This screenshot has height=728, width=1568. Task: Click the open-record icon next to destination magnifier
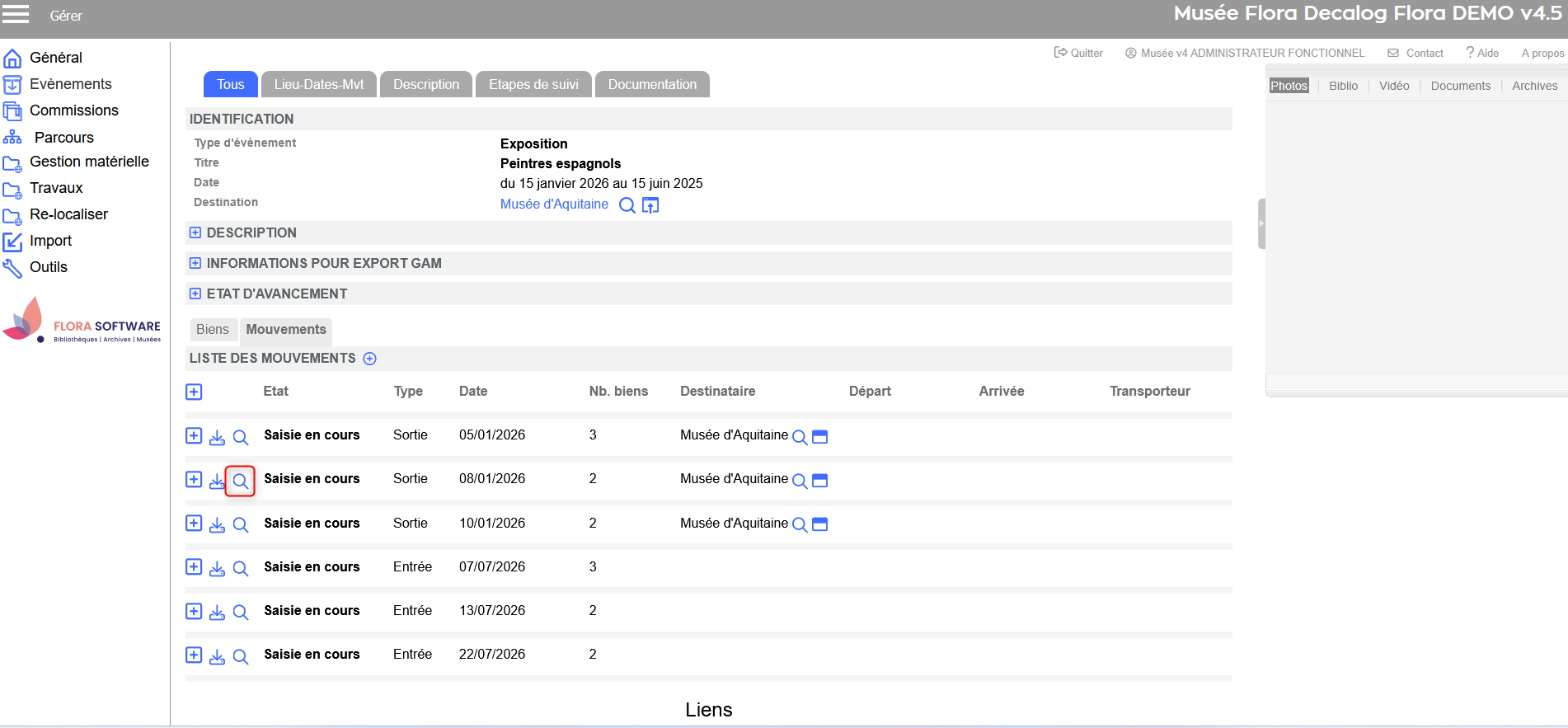tap(650, 205)
